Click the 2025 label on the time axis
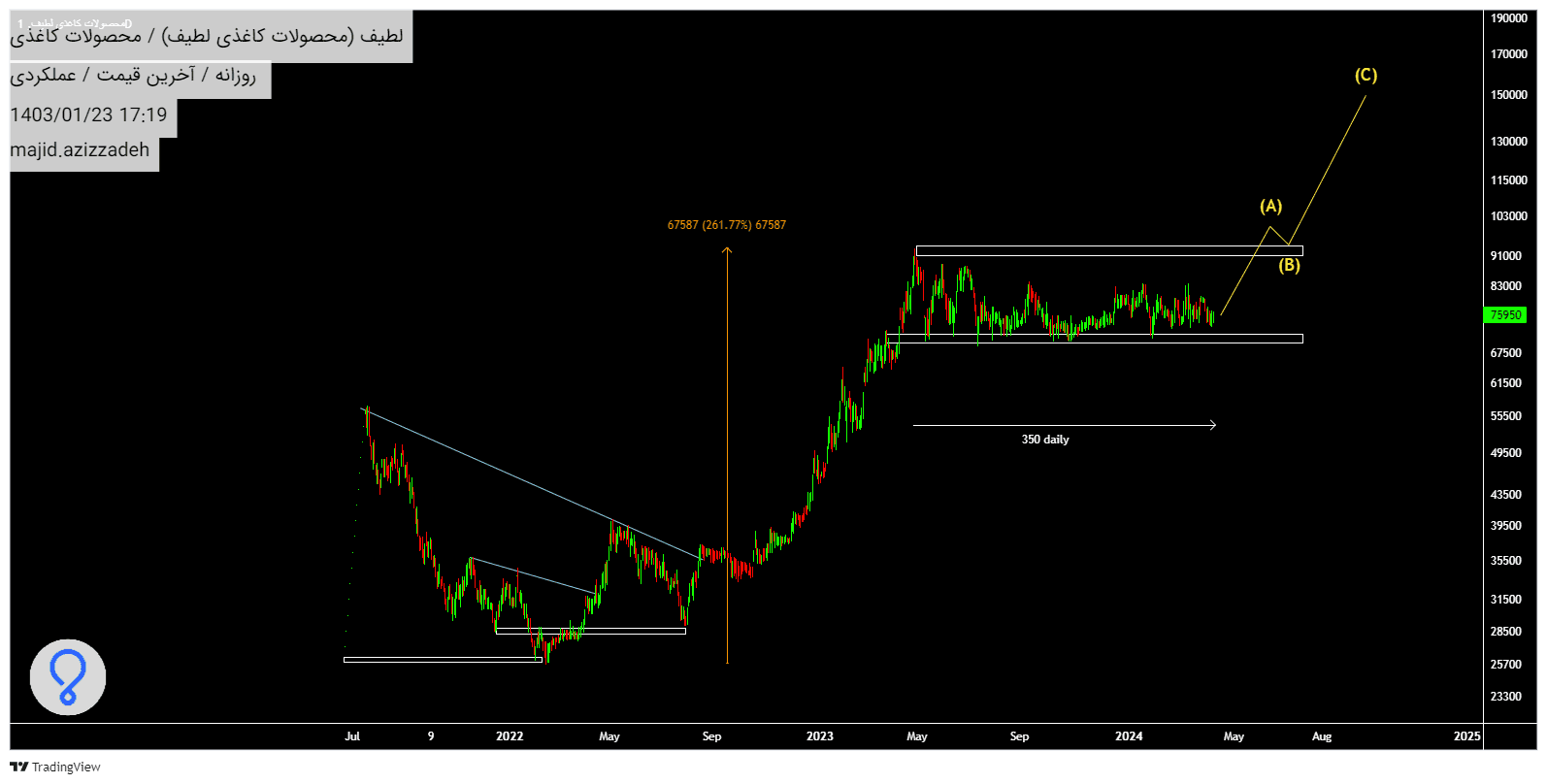The width and height of the screenshot is (1547, 784). point(1467,736)
